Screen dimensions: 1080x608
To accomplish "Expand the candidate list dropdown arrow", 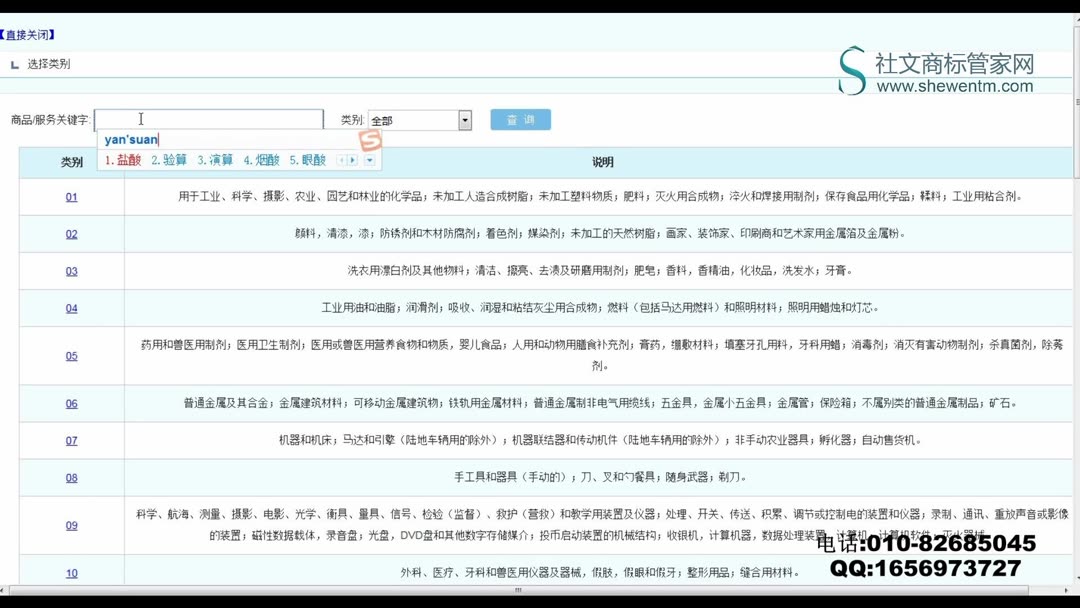I will pyautogui.click(x=369, y=160).
